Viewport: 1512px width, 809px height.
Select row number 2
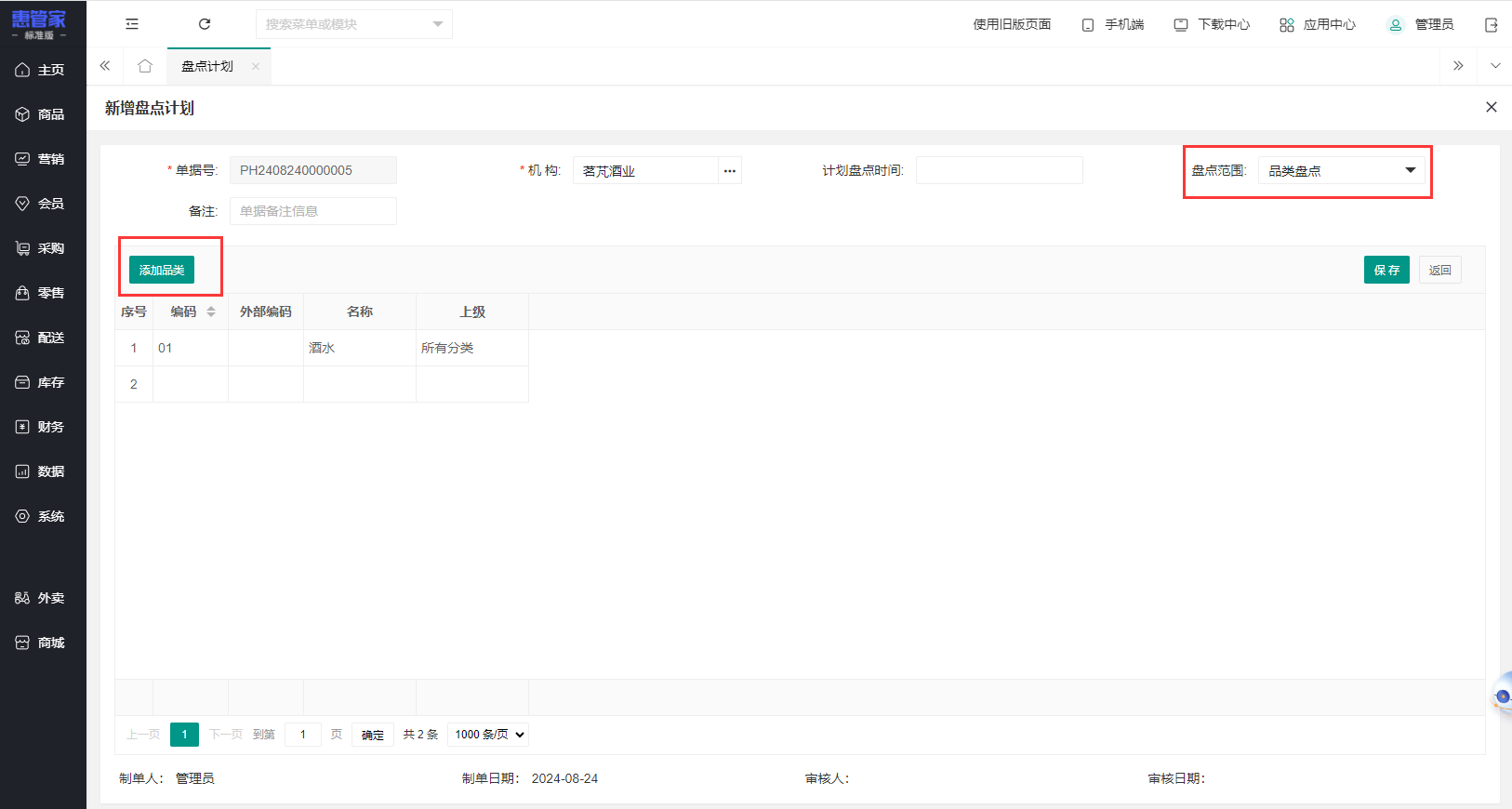coord(134,384)
